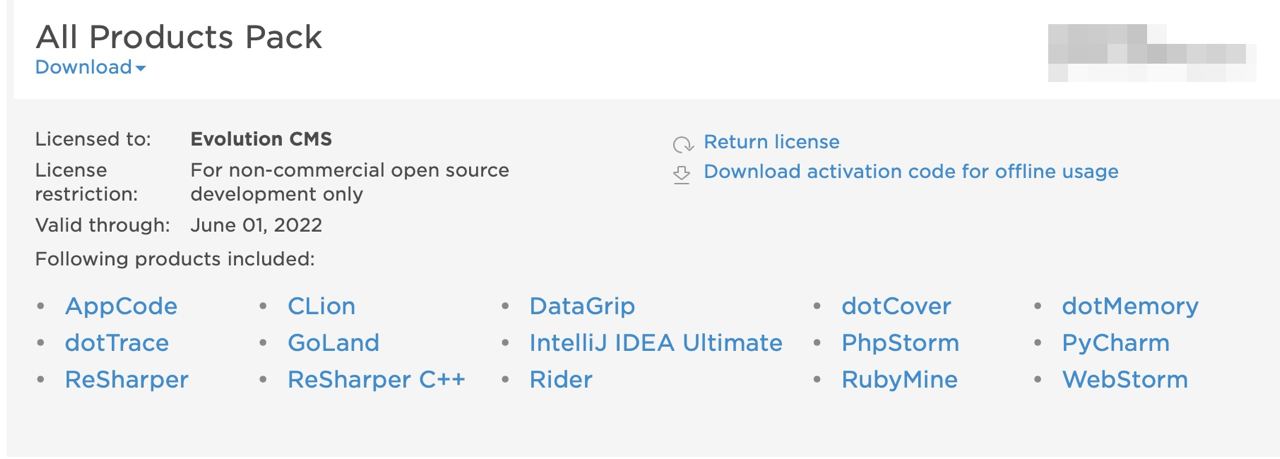Open the dotCover product link
The image size is (1280, 459).
pos(896,306)
